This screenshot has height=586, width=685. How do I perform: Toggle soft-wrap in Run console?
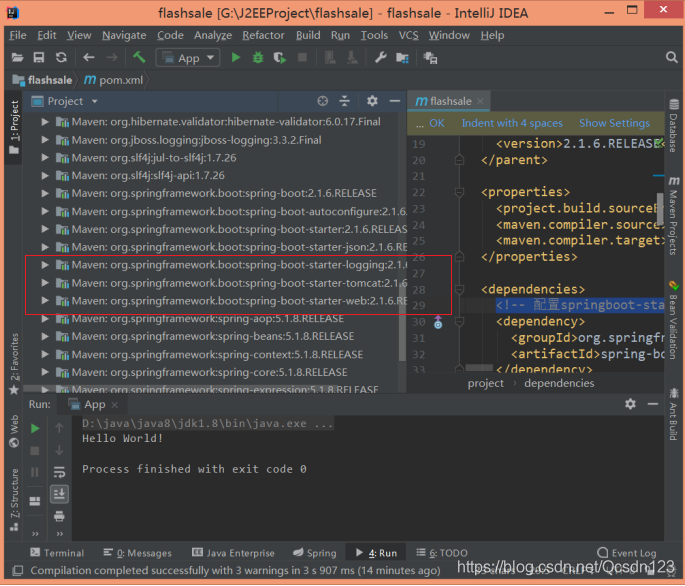tap(59, 472)
